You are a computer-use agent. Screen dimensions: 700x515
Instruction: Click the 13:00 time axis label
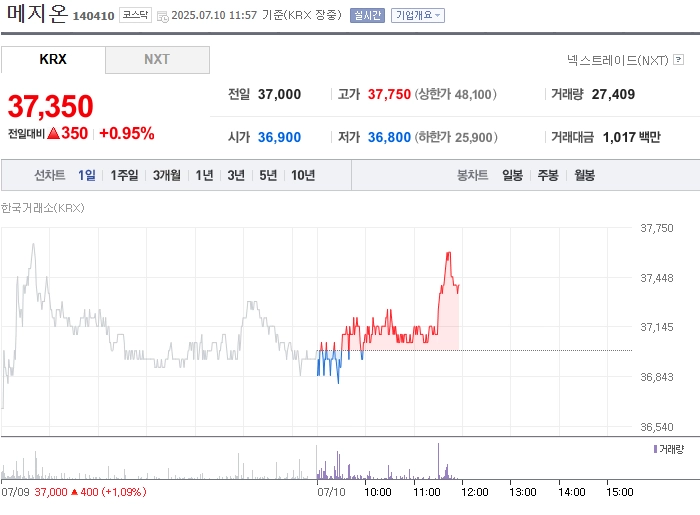tap(523, 492)
